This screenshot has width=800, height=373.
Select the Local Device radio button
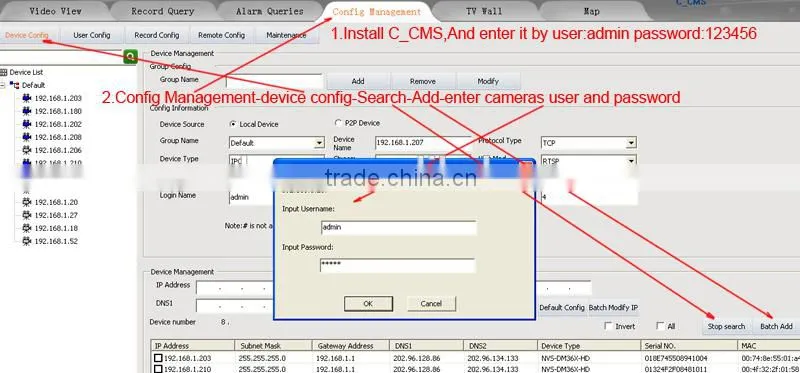tap(233, 124)
